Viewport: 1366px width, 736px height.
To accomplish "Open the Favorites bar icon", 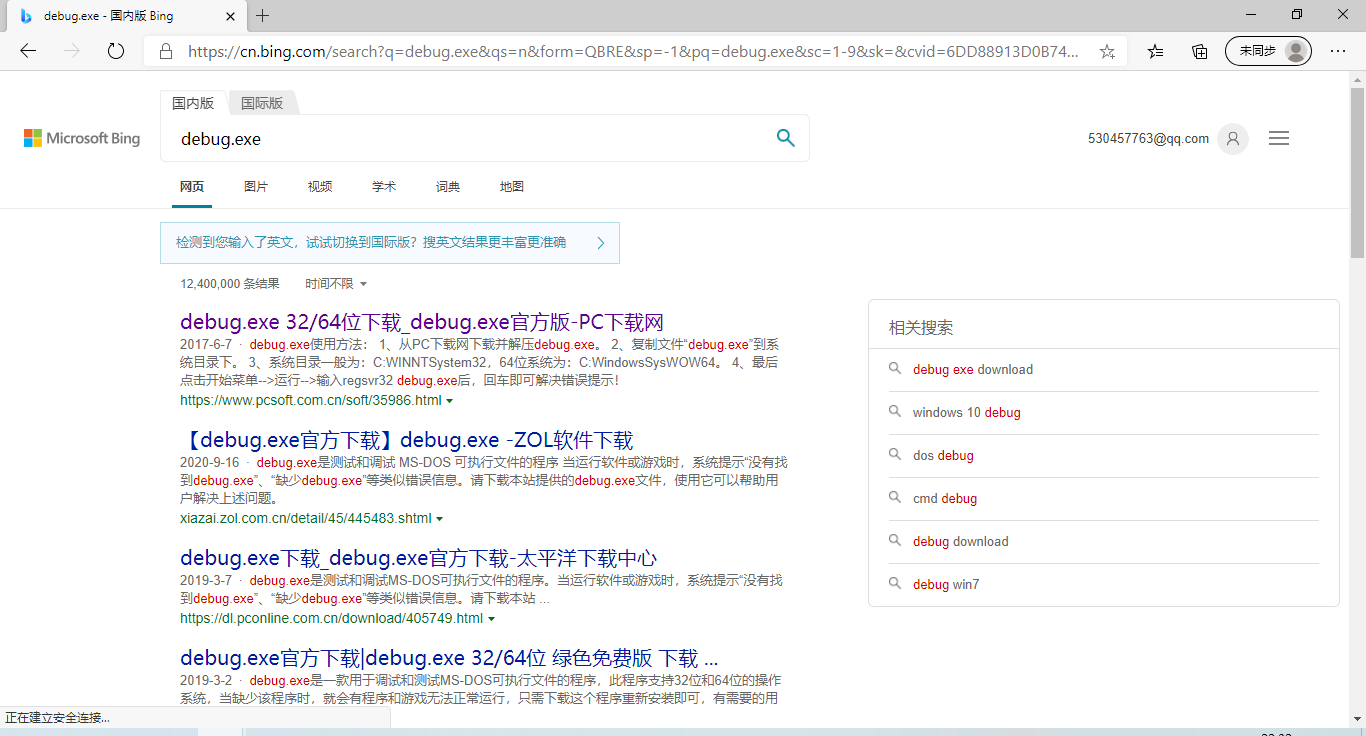I will (1154, 50).
